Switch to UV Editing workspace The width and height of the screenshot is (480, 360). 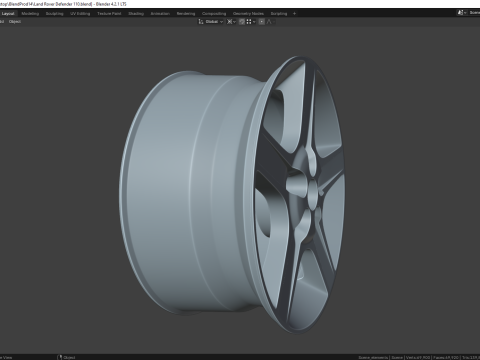point(80,14)
